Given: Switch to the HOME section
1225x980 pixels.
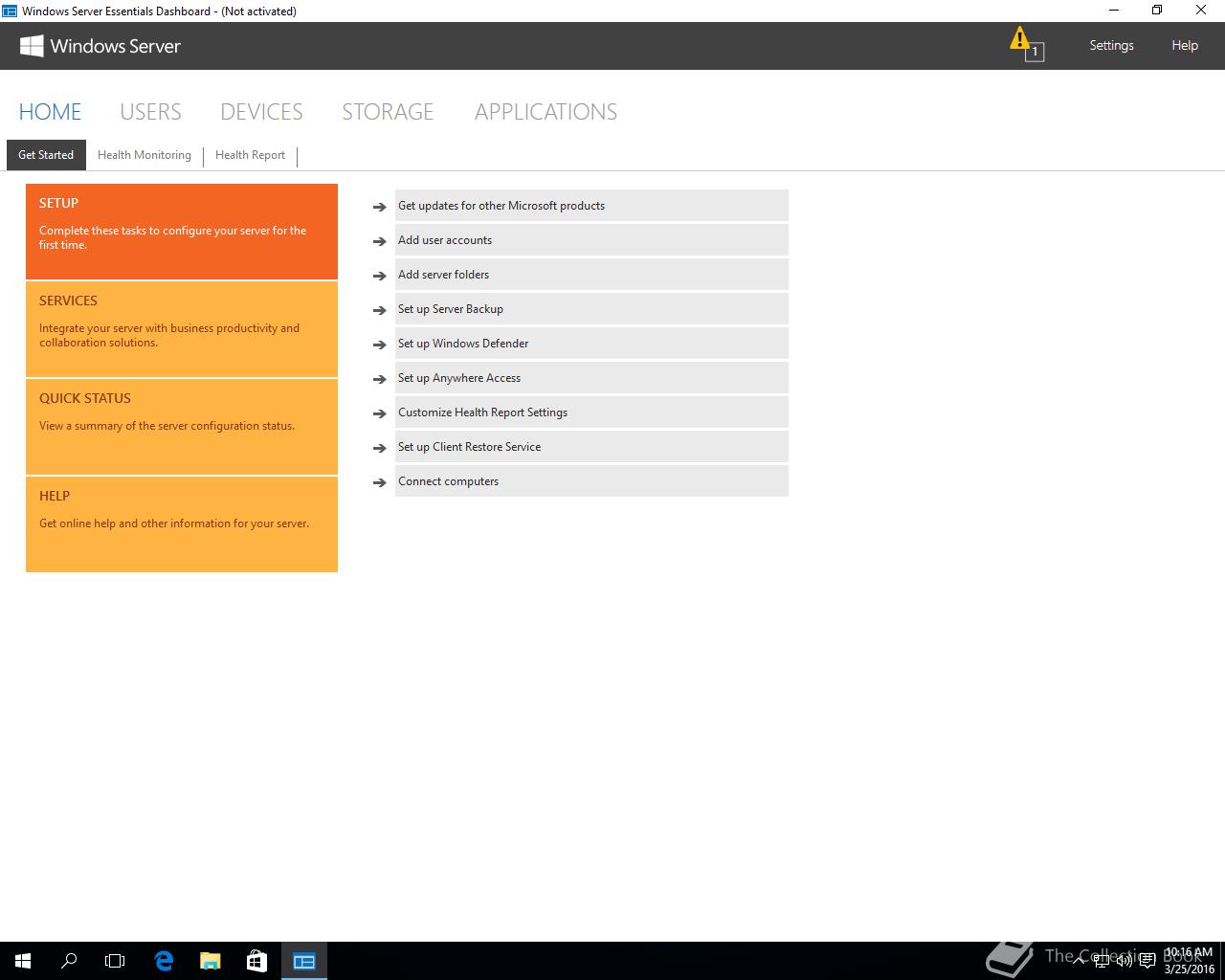Looking at the screenshot, I should 50,112.
